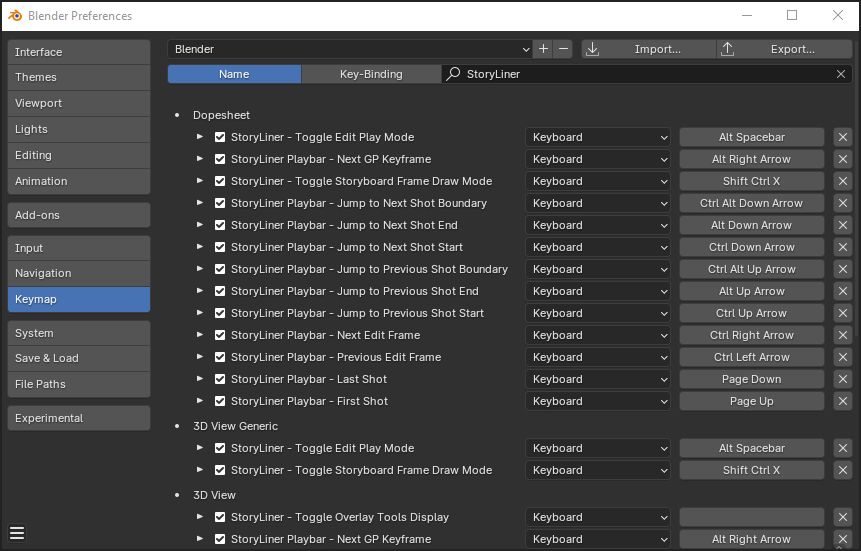The width and height of the screenshot is (861, 551).
Task: Remove the Alt Spacebar Dopesheet keymap entry
Action: tap(842, 137)
